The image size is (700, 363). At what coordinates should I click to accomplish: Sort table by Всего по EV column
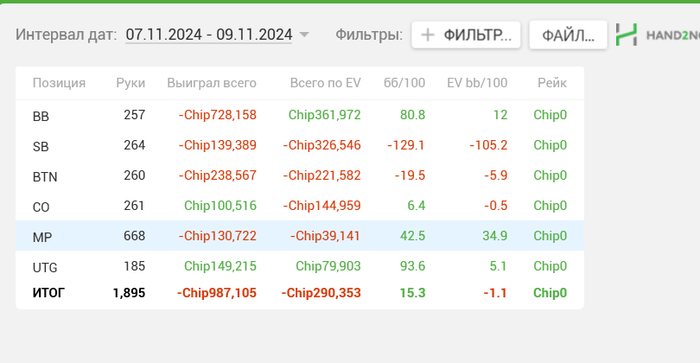pyautogui.click(x=325, y=83)
